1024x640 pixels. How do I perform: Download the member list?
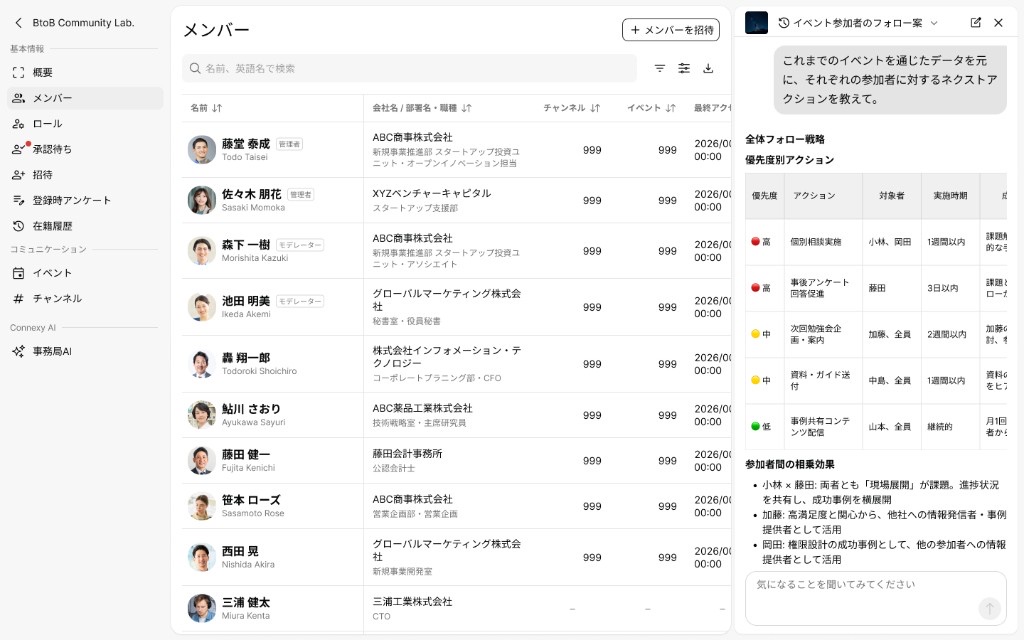(708, 69)
